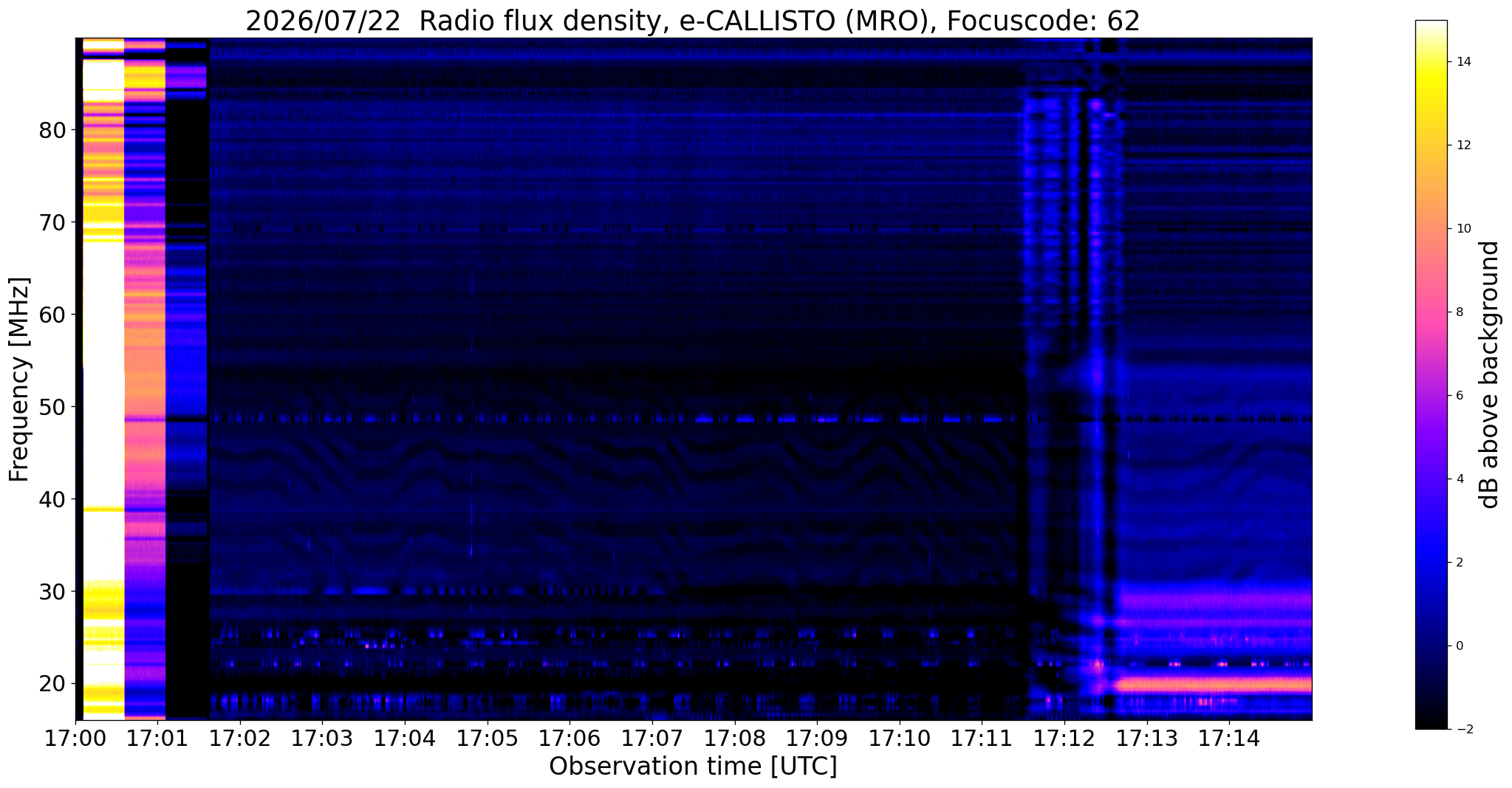Click the 17:02 time tick label
Viewport: 1512px width, 788px height.
pos(240,739)
